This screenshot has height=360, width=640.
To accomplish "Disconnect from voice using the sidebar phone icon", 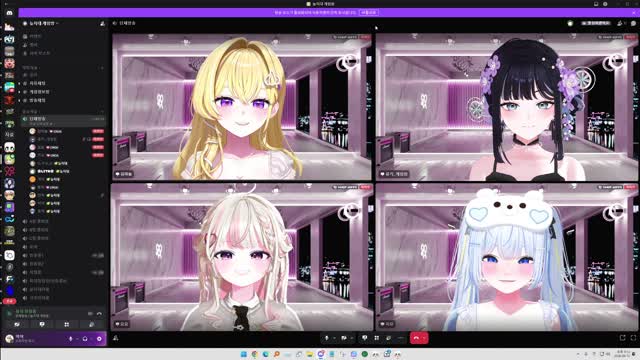I will pos(99,313).
